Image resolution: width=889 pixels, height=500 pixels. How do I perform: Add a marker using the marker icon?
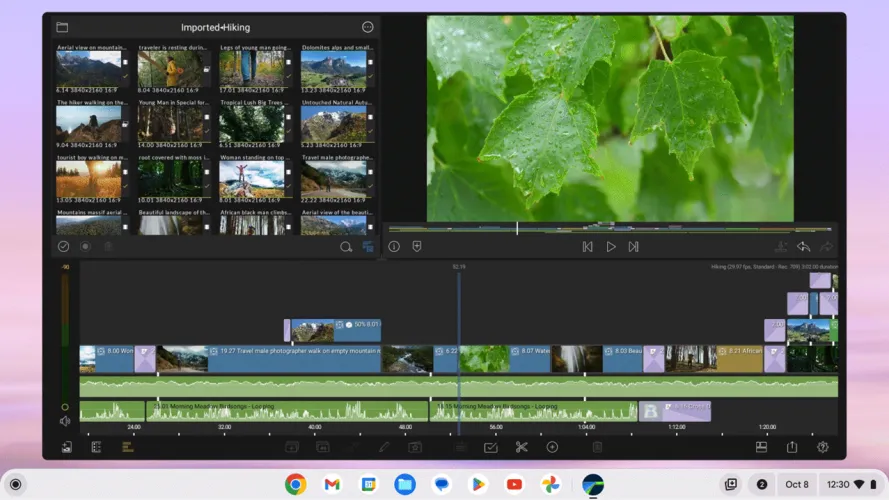[x=417, y=246]
